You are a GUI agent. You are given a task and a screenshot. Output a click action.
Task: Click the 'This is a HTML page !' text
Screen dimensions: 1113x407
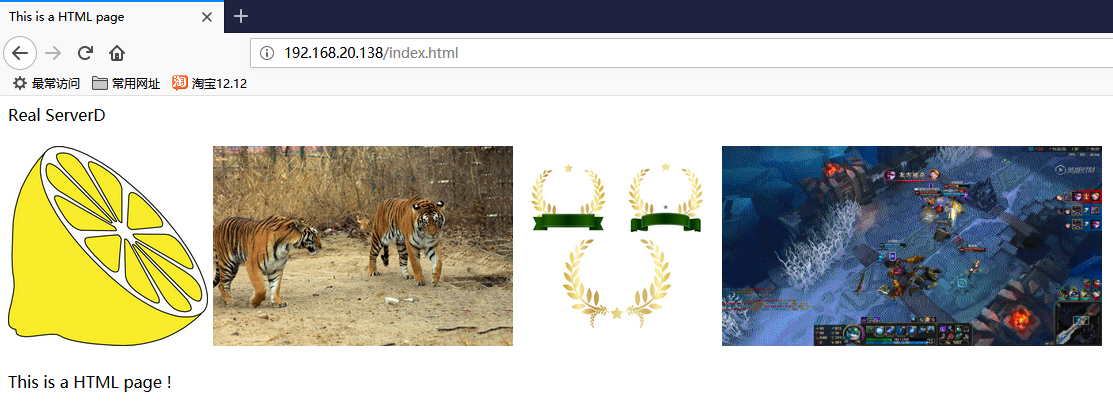pos(90,382)
